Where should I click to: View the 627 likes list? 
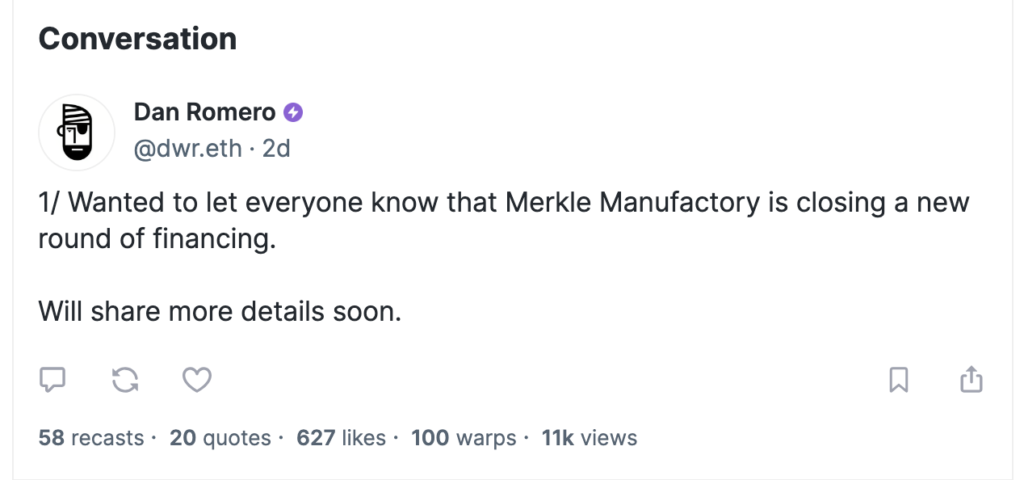click(341, 438)
